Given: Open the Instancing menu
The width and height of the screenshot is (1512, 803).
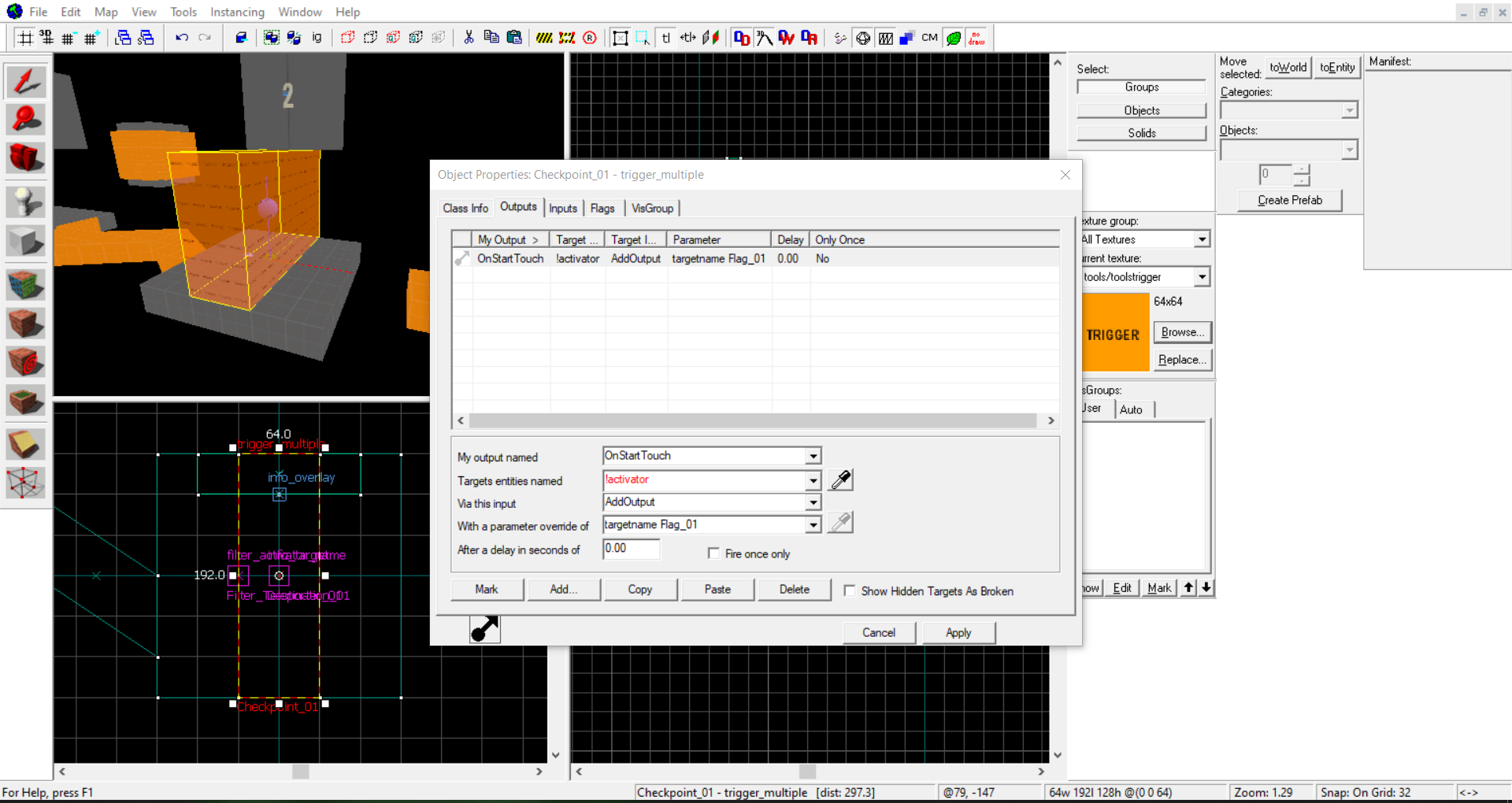Looking at the screenshot, I should click(x=237, y=12).
